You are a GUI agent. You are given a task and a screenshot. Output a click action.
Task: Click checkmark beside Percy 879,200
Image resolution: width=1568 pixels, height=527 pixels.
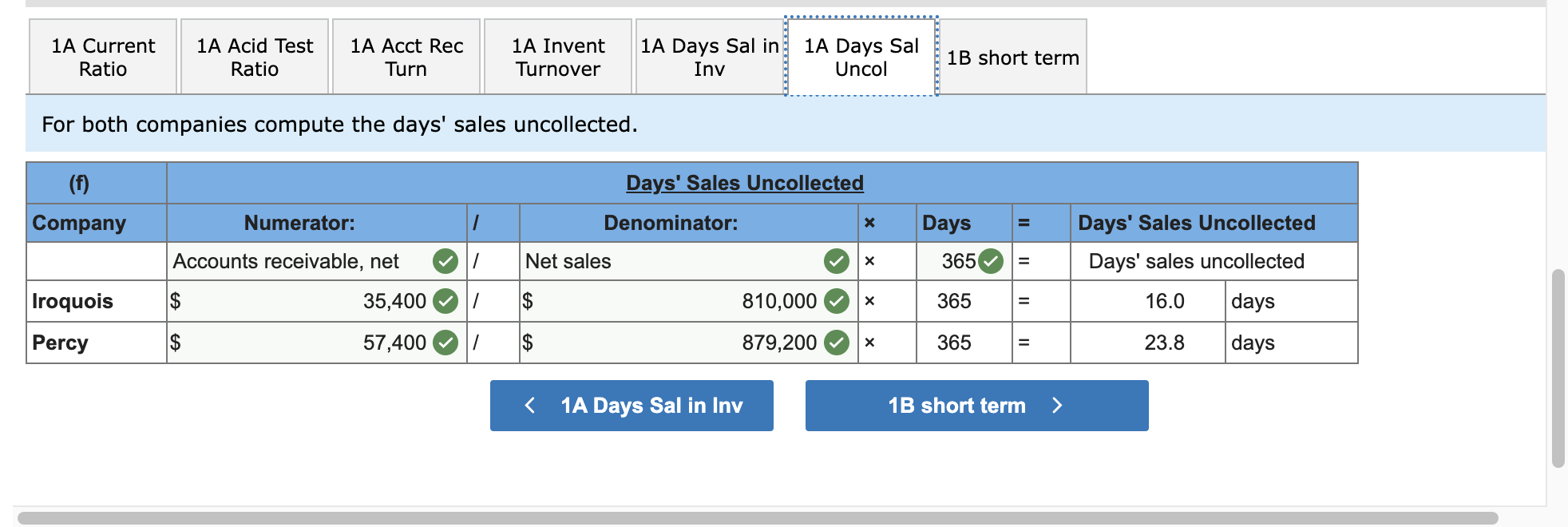tap(837, 343)
